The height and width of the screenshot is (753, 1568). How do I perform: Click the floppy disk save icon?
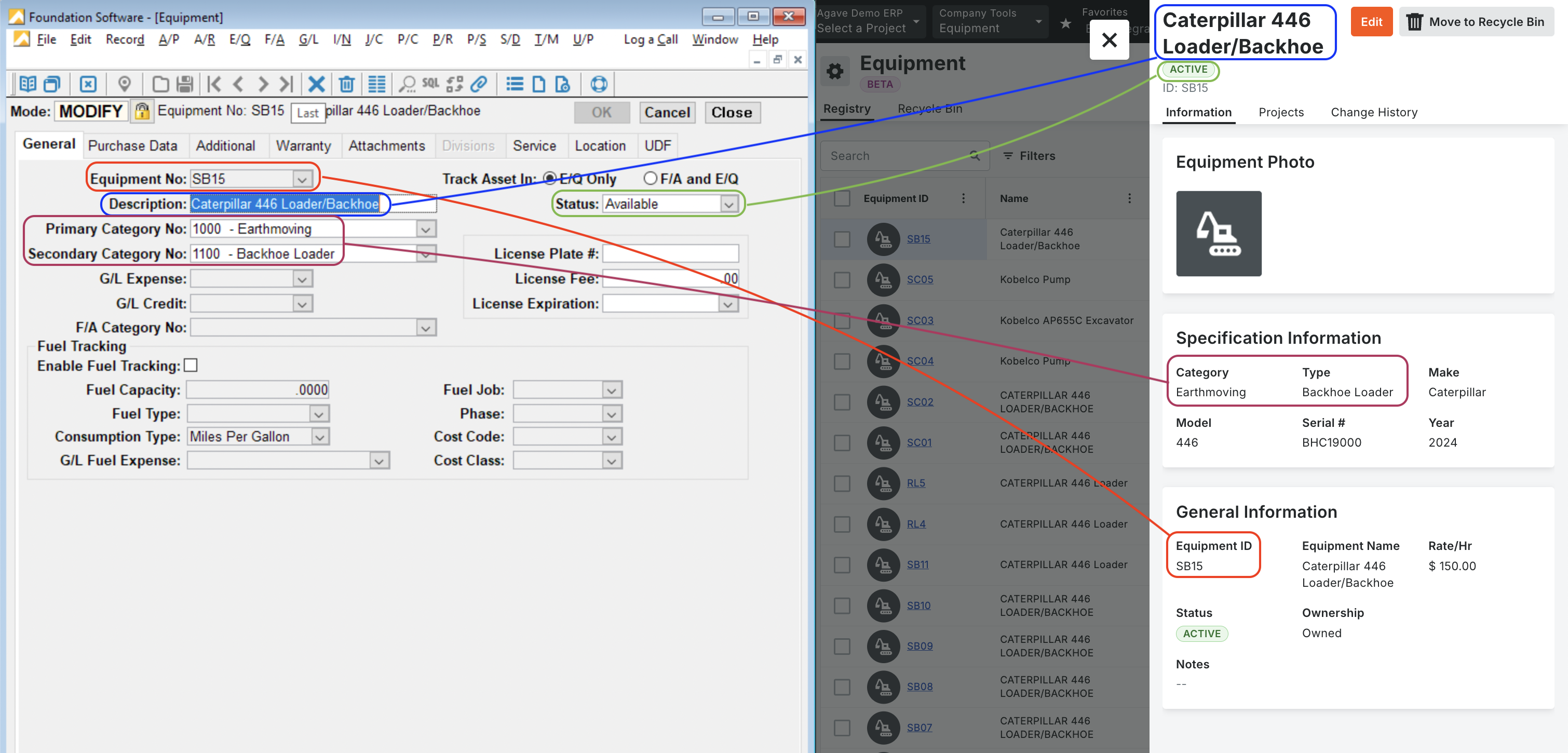tap(184, 84)
